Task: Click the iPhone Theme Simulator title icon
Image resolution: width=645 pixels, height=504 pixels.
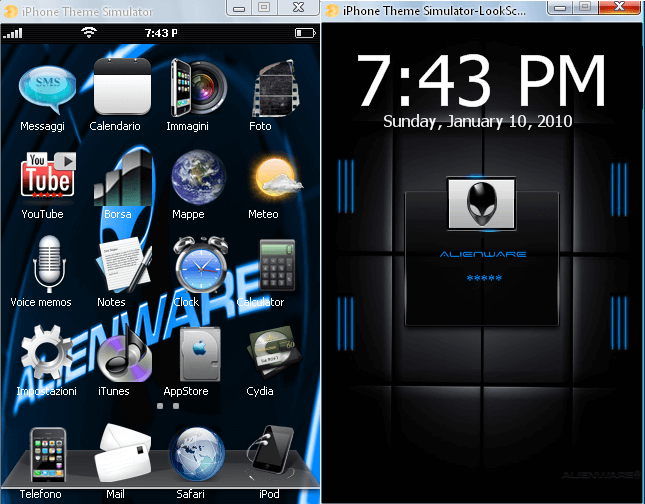Action: [x=10, y=11]
